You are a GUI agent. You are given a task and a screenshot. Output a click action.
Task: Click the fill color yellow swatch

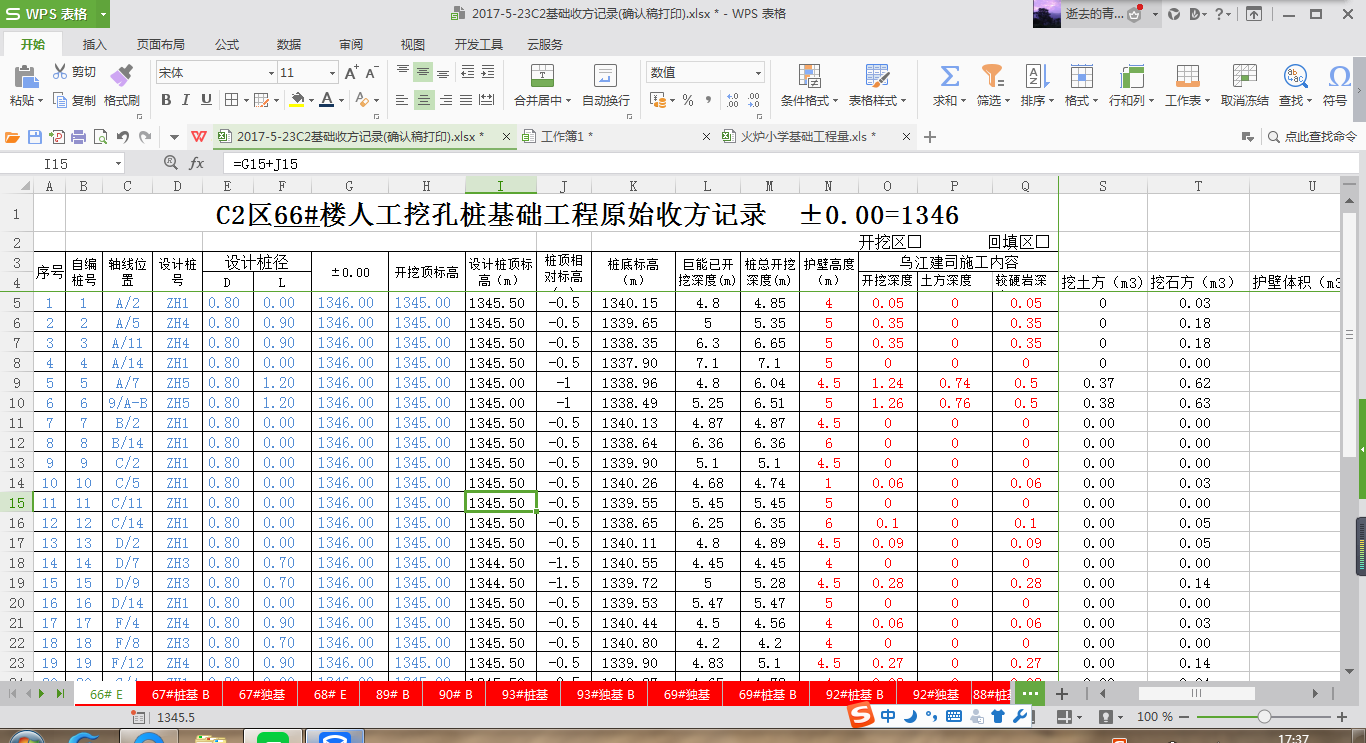click(x=297, y=100)
